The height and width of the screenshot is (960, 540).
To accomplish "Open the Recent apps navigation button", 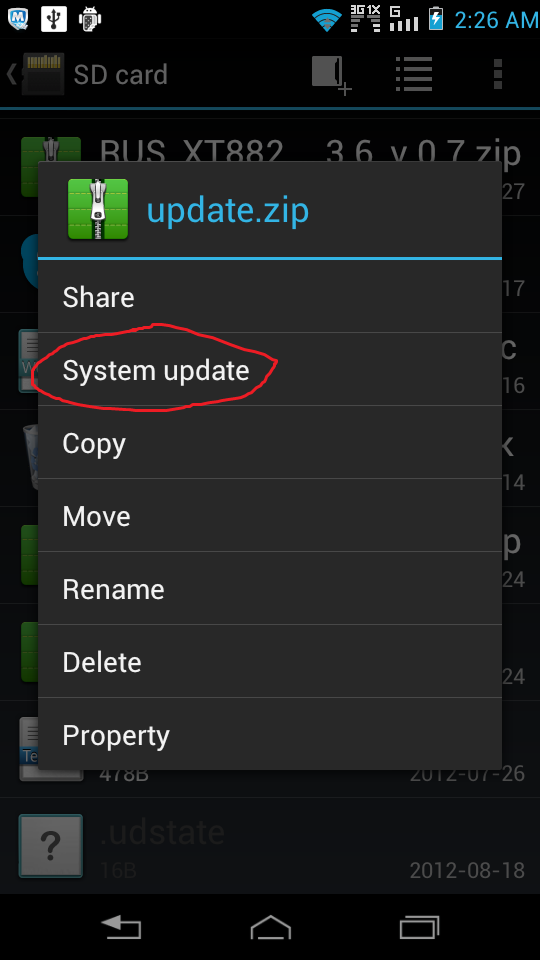I will click(419, 928).
